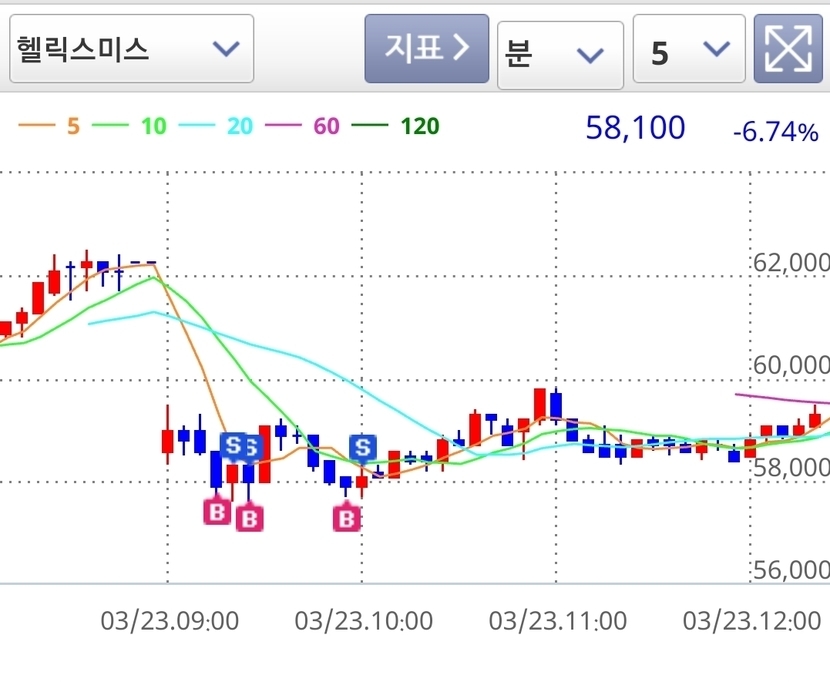Click the 03/23.11:00 time axis label
The height and width of the screenshot is (682, 830).
558,621
